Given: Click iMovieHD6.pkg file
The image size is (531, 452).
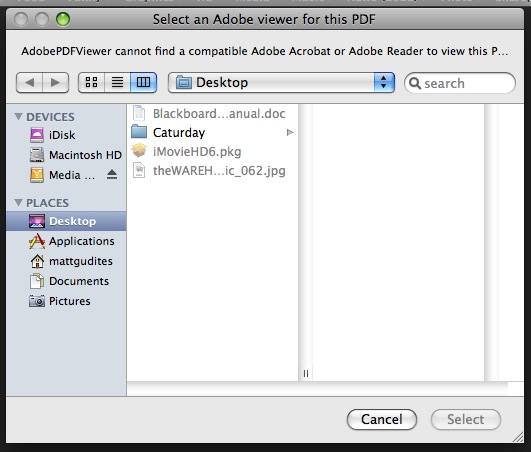Looking at the screenshot, I should pyautogui.click(x=212, y=152).
